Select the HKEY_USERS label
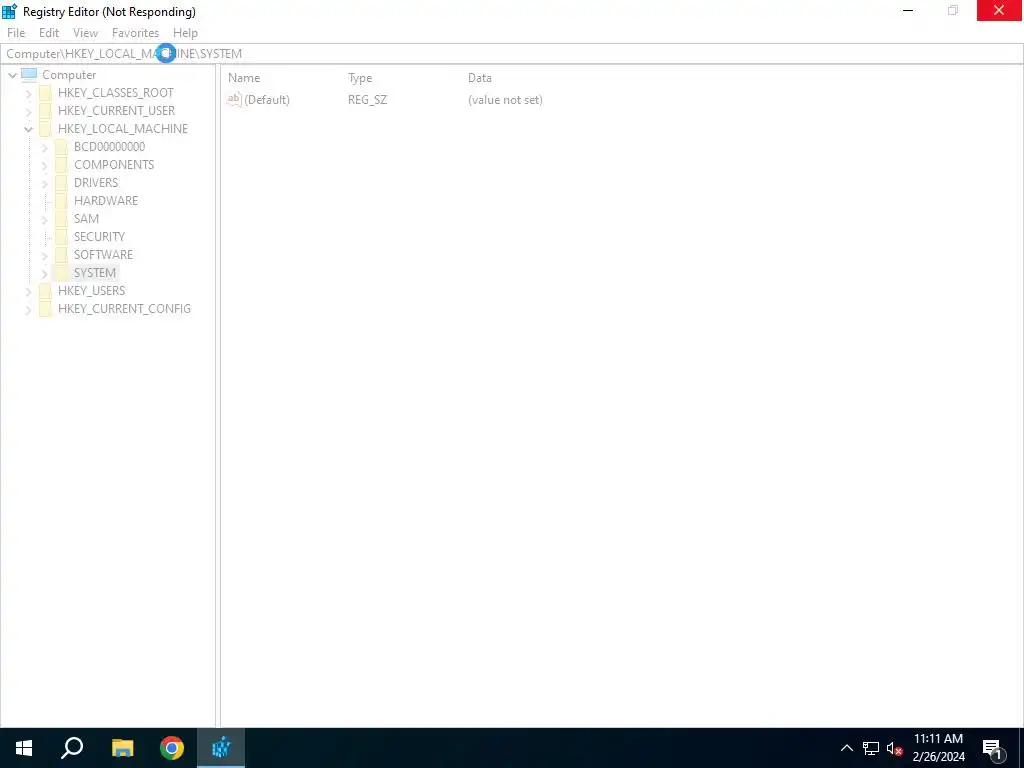The image size is (1024, 768). pos(91,290)
